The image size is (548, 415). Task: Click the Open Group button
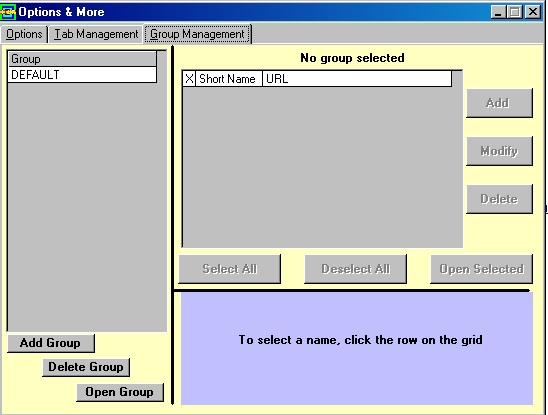[120, 392]
